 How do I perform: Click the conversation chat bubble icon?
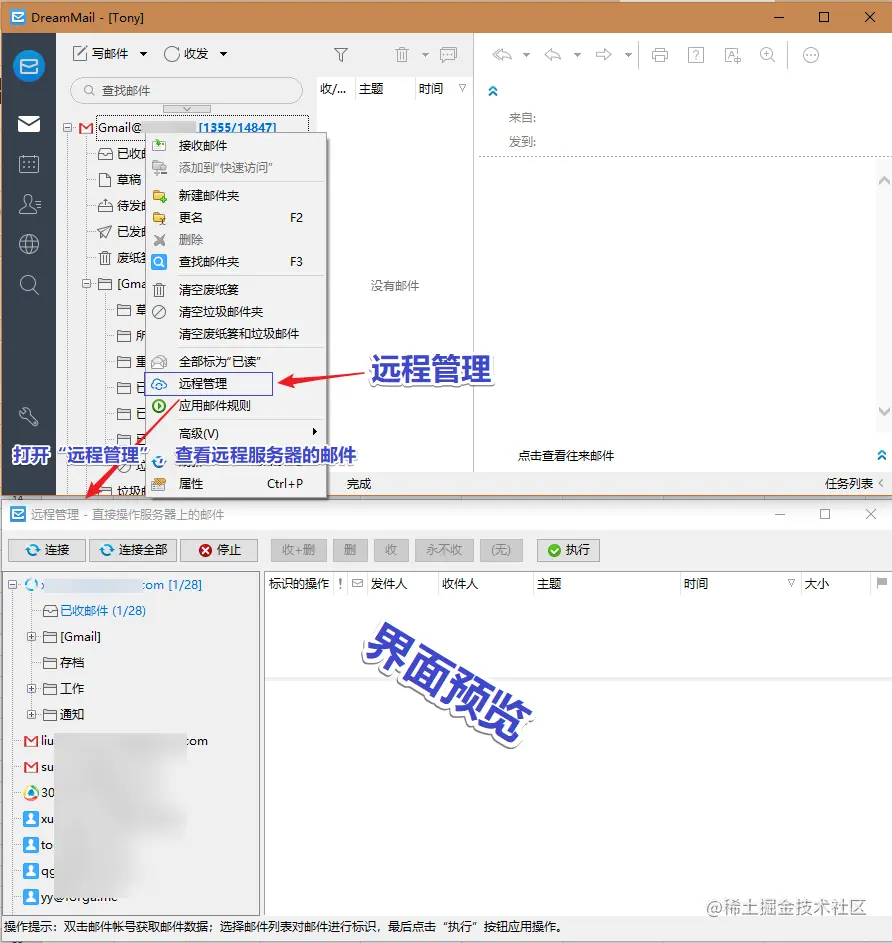(x=449, y=55)
